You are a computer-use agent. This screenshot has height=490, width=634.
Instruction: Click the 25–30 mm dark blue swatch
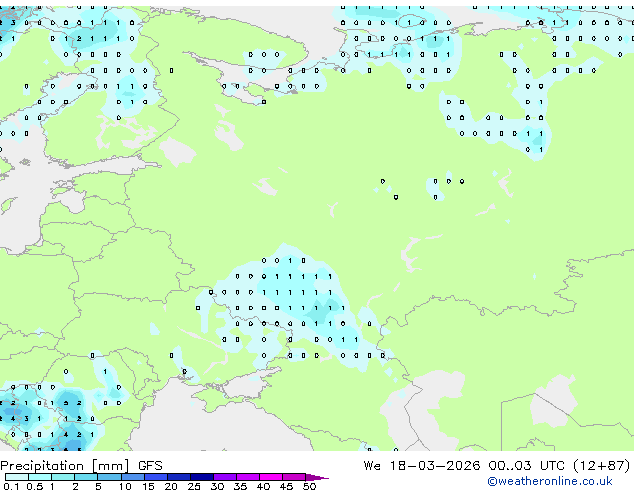[x=202, y=477]
